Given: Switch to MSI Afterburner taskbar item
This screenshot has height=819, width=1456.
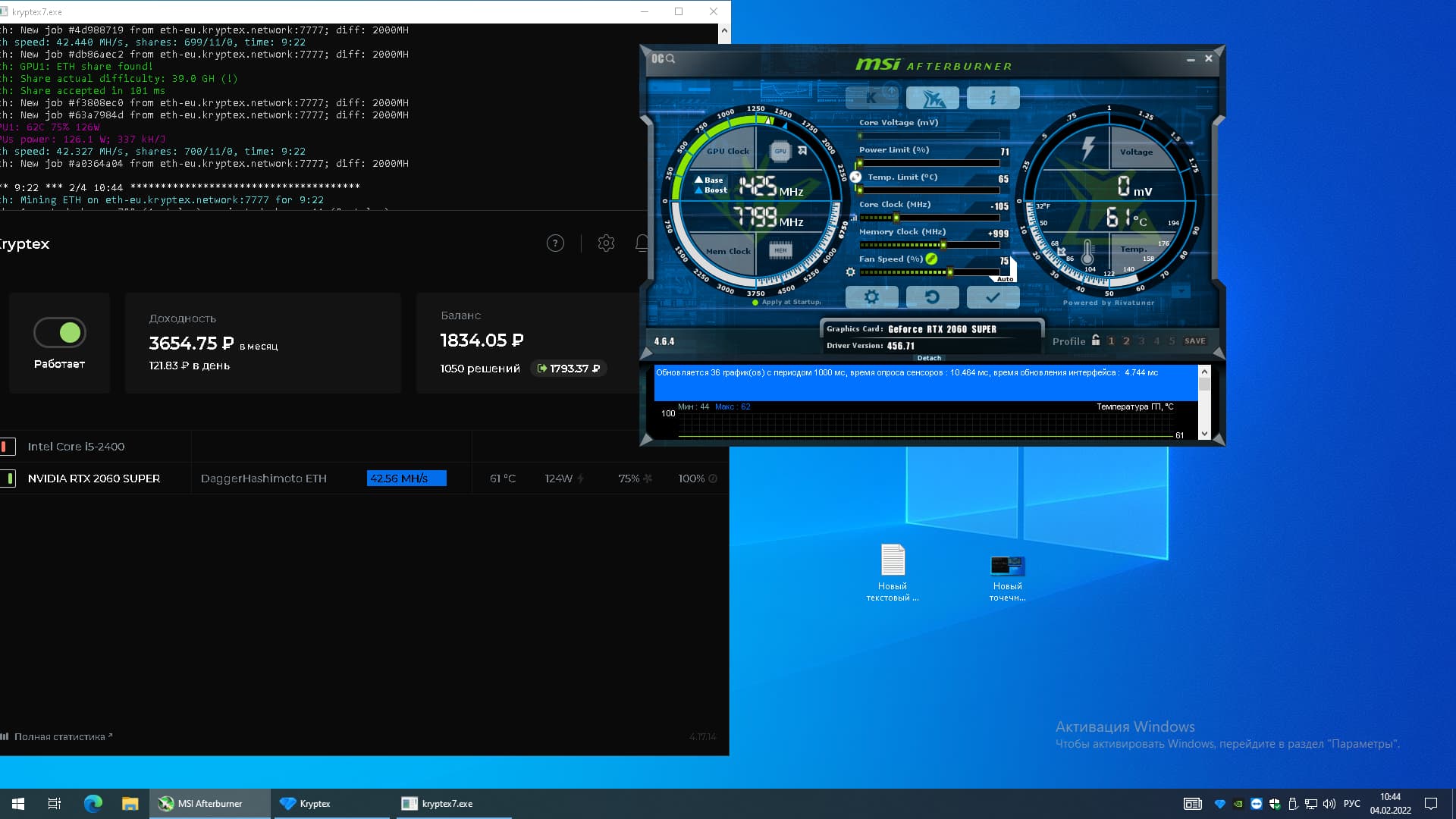Looking at the screenshot, I should [210, 804].
